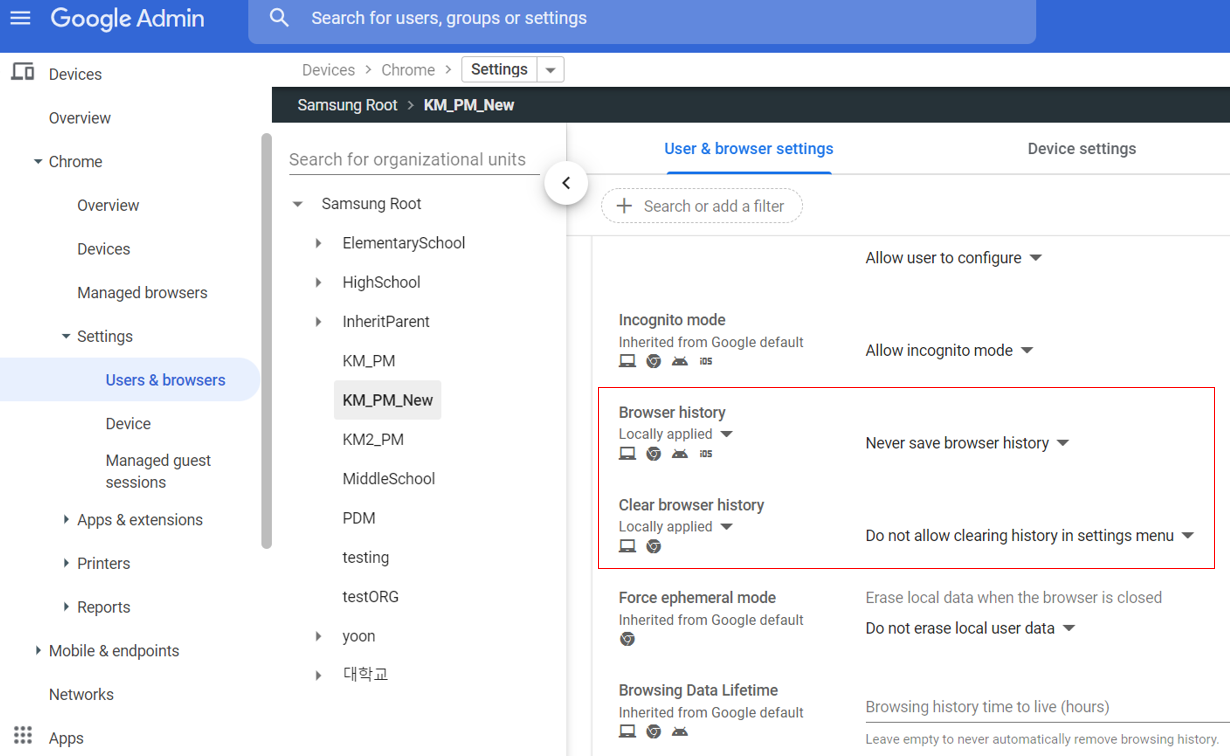Click Chrome icon under Force ephemeral mode
The height and width of the screenshot is (756, 1230).
(627, 639)
